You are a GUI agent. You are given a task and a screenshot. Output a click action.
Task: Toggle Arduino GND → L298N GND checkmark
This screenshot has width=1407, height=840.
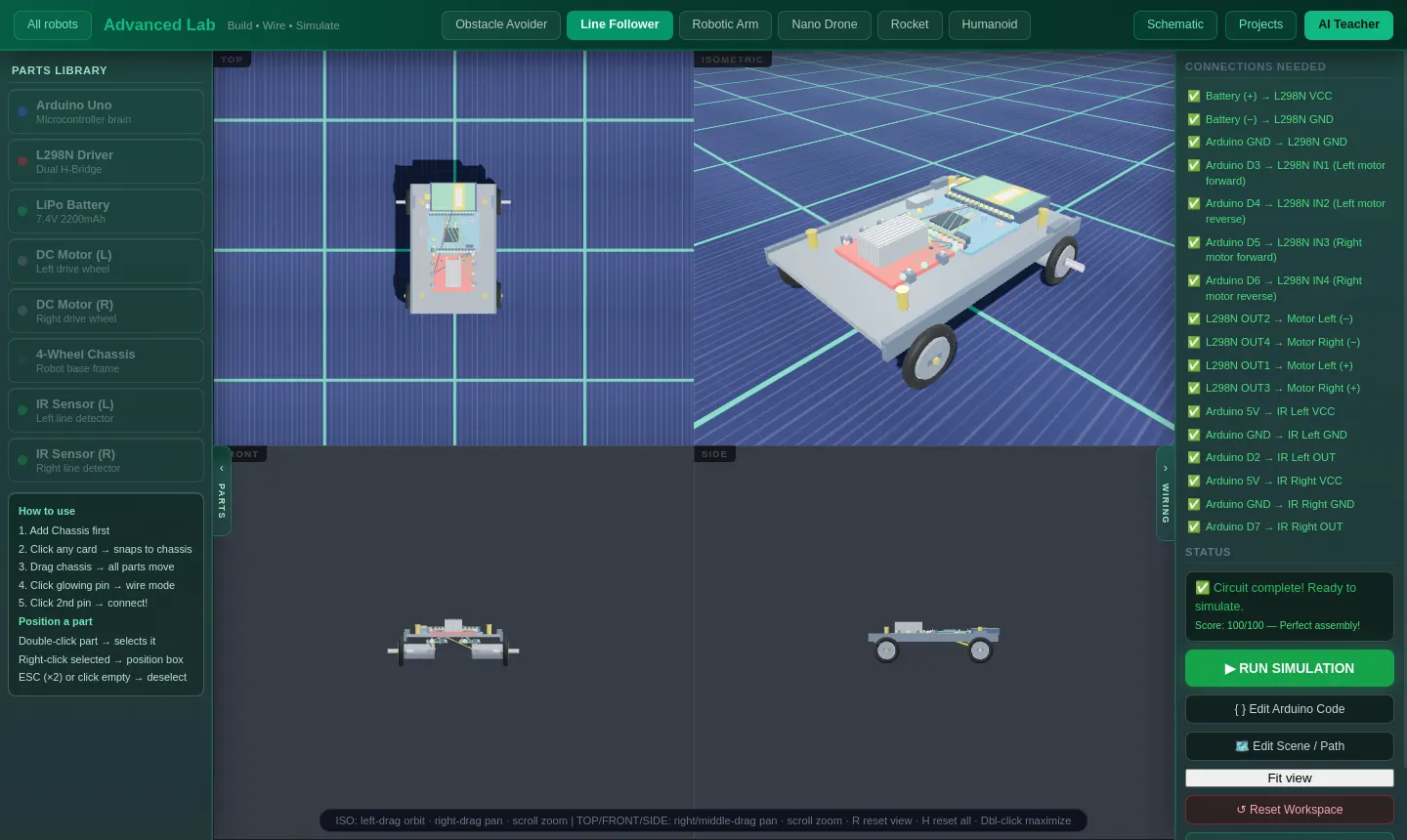(1193, 142)
